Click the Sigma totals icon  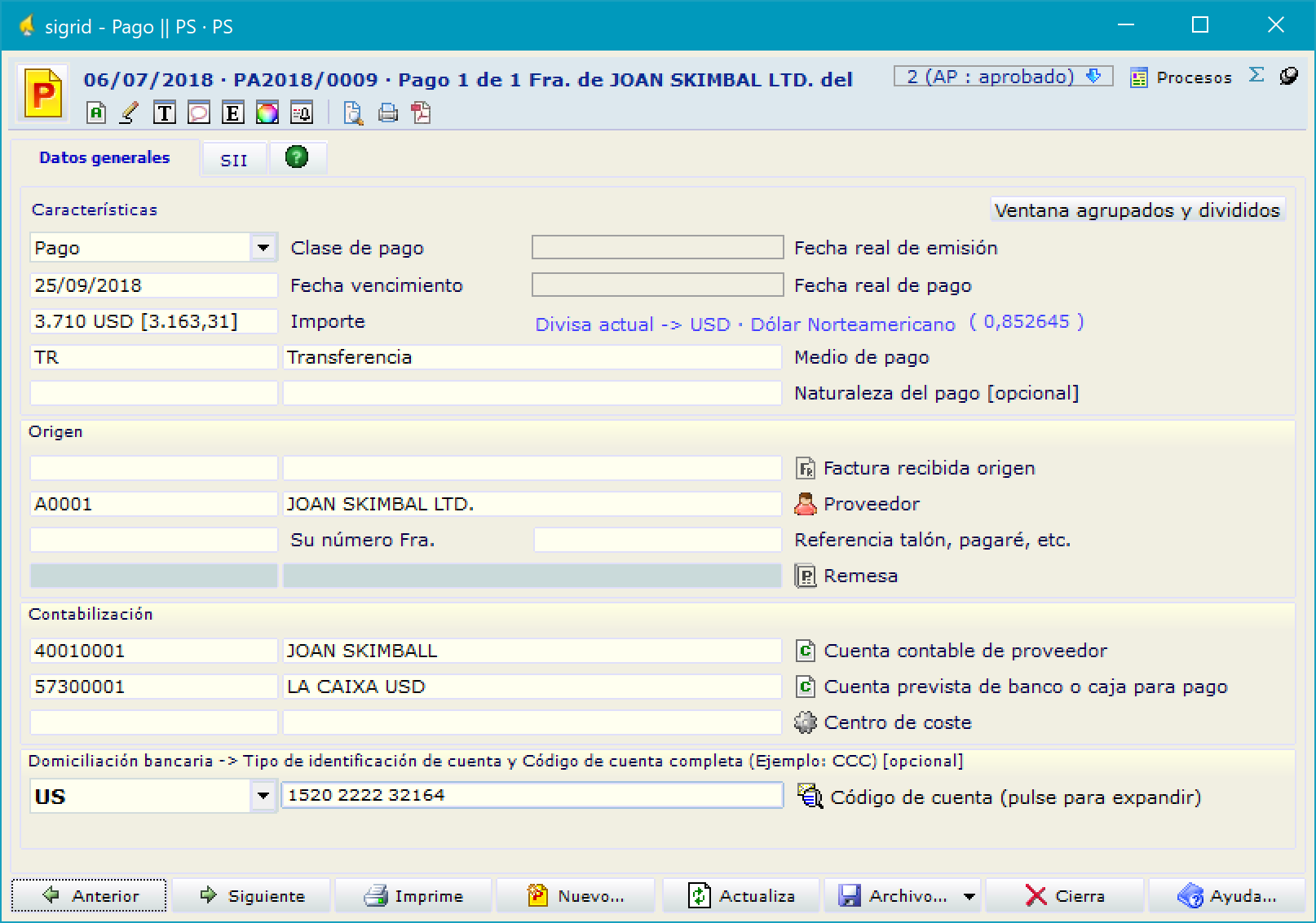click(1256, 76)
